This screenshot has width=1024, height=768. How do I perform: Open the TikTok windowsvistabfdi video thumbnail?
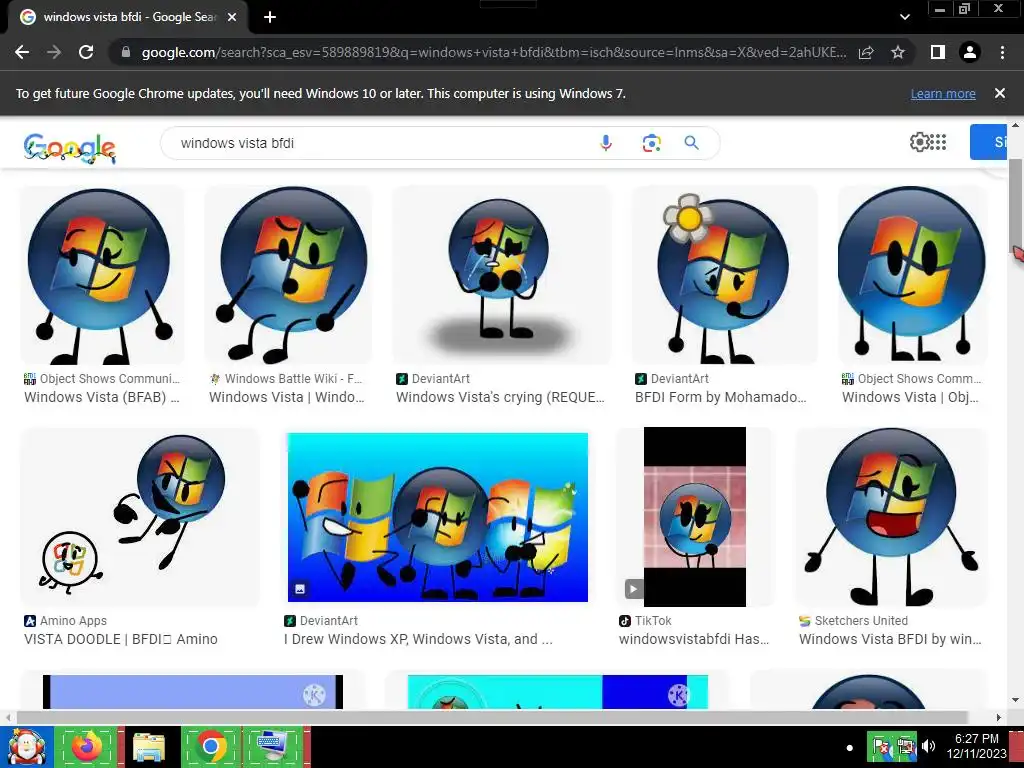point(695,517)
